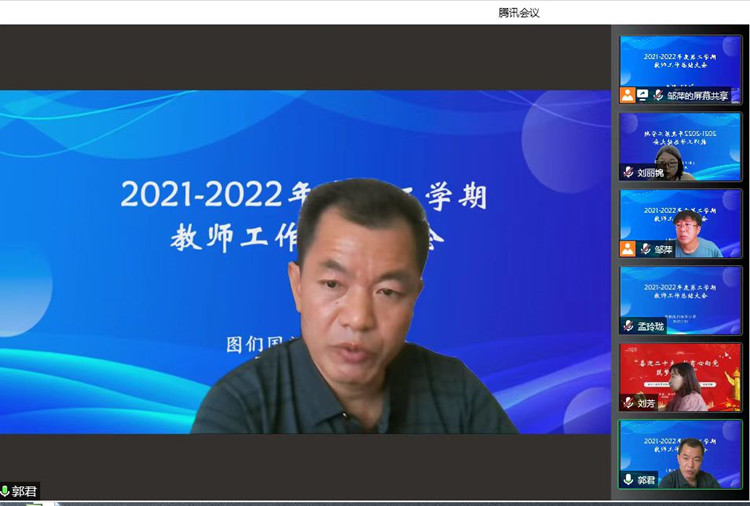Click orange host icon on 邹萍 tile
Viewport: 750px width, 506px height.
(628, 249)
